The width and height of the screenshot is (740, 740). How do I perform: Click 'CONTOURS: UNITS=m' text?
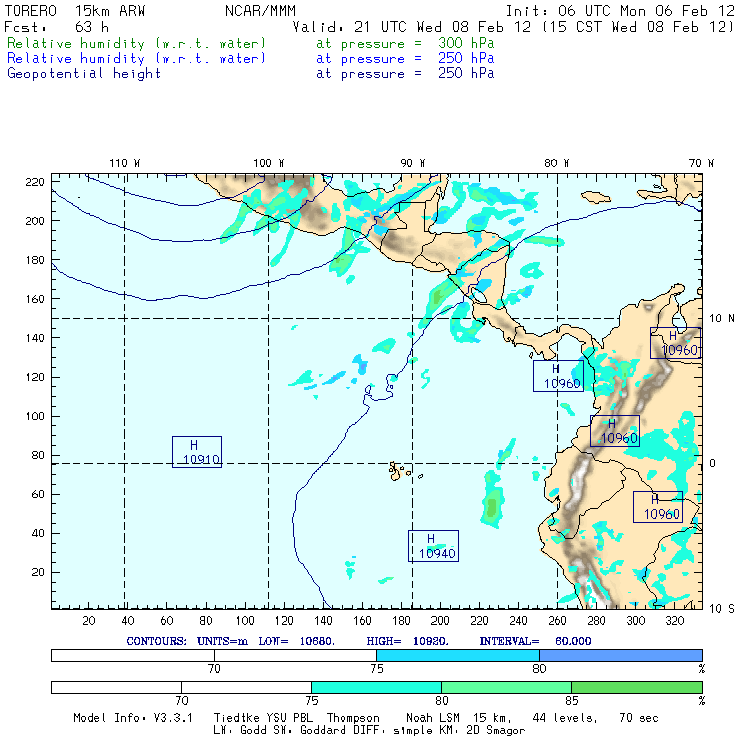coord(187,641)
